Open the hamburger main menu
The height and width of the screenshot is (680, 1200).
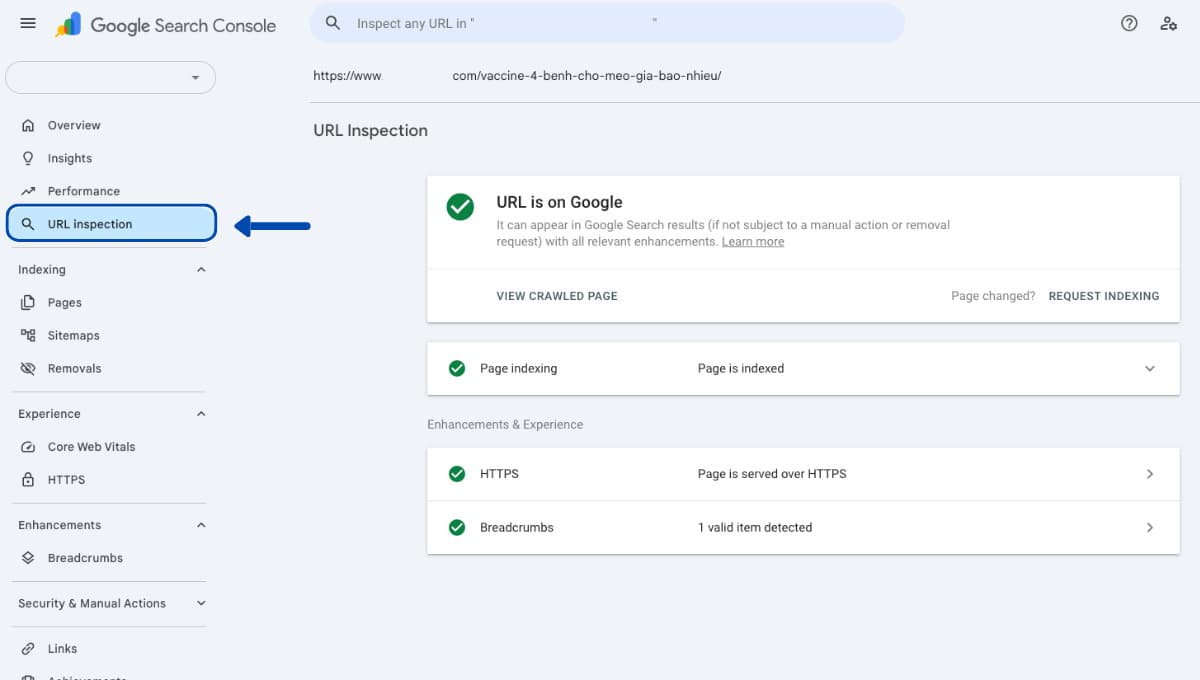(28, 23)
